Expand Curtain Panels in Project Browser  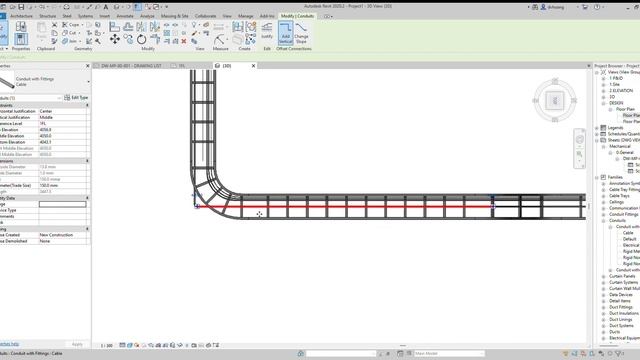[604, 276]
